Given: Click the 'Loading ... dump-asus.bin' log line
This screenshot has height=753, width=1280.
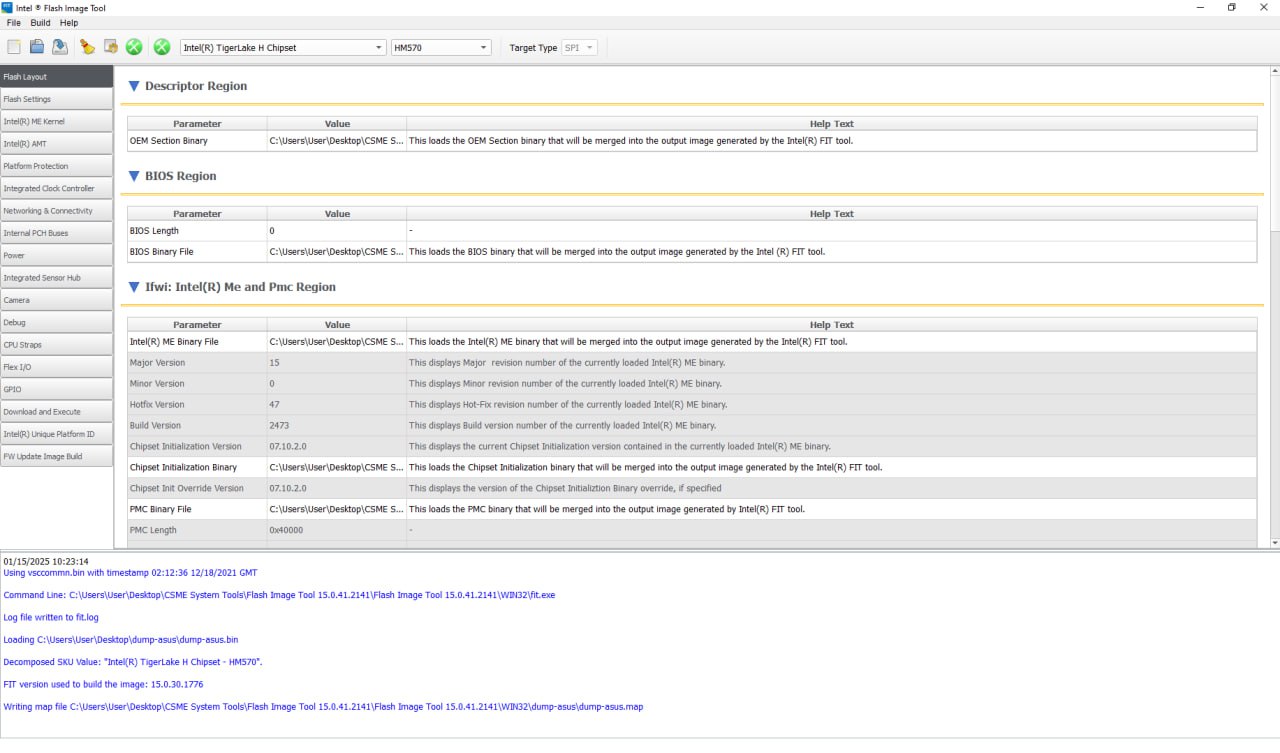Looking at the screenshot, I should point(121,640).
